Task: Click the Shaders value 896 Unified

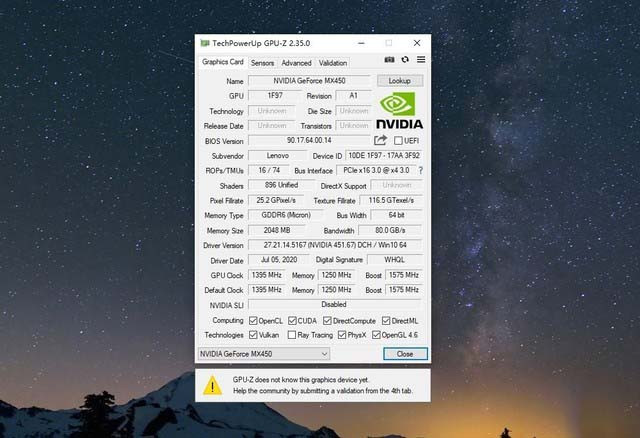Action: (x=281, y=185)
